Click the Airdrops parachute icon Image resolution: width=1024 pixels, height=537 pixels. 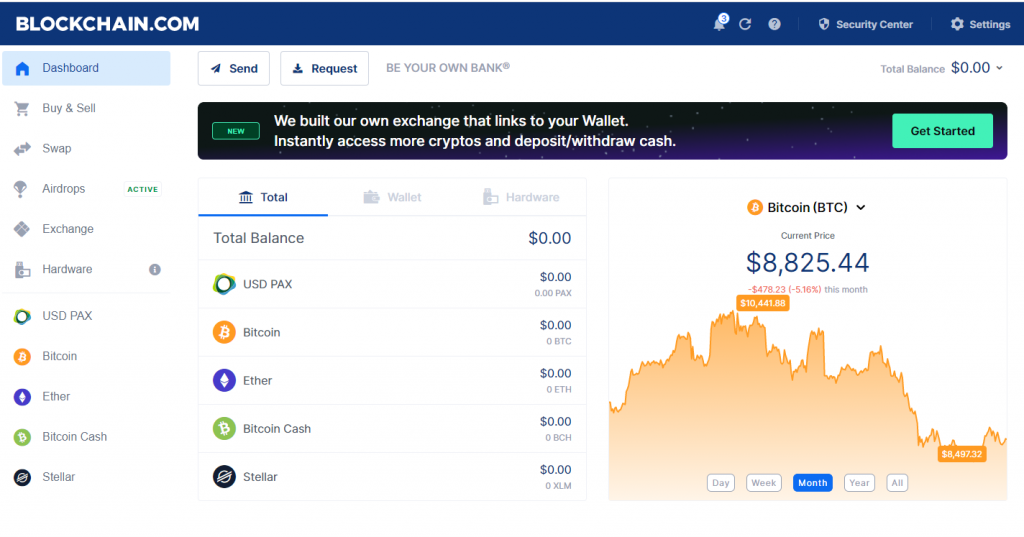click(22, 189)
